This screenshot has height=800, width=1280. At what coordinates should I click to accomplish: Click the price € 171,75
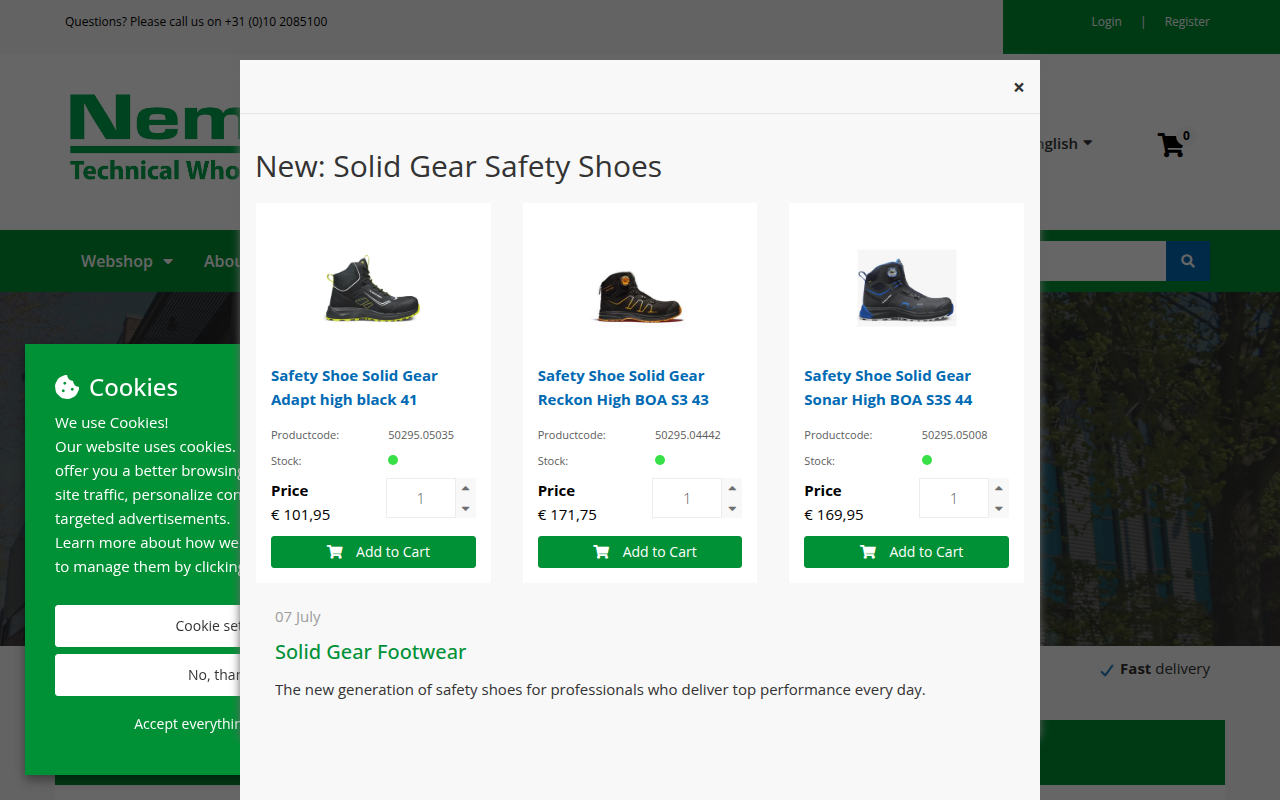567,515
